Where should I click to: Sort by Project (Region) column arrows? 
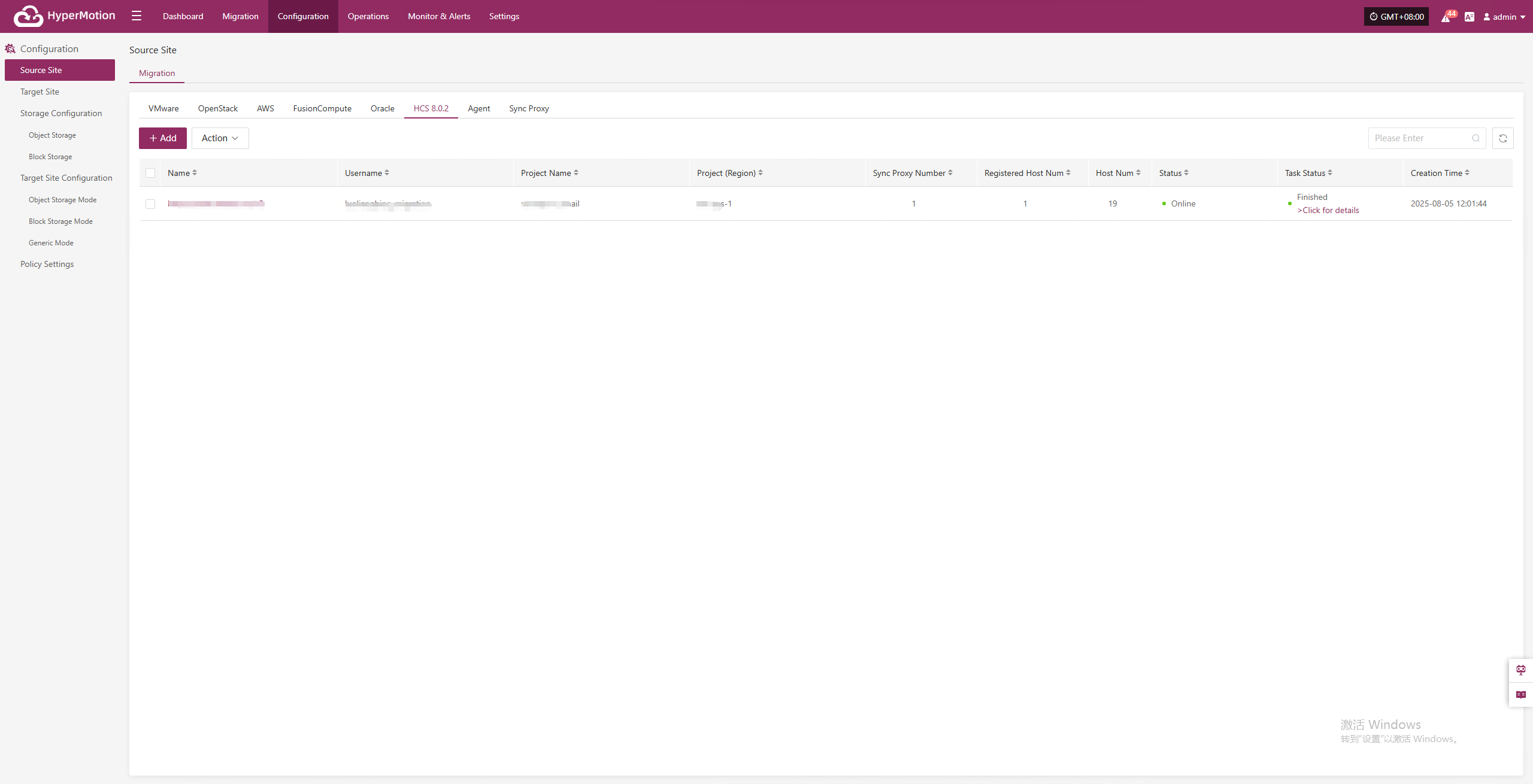click(x=761, y=173)
